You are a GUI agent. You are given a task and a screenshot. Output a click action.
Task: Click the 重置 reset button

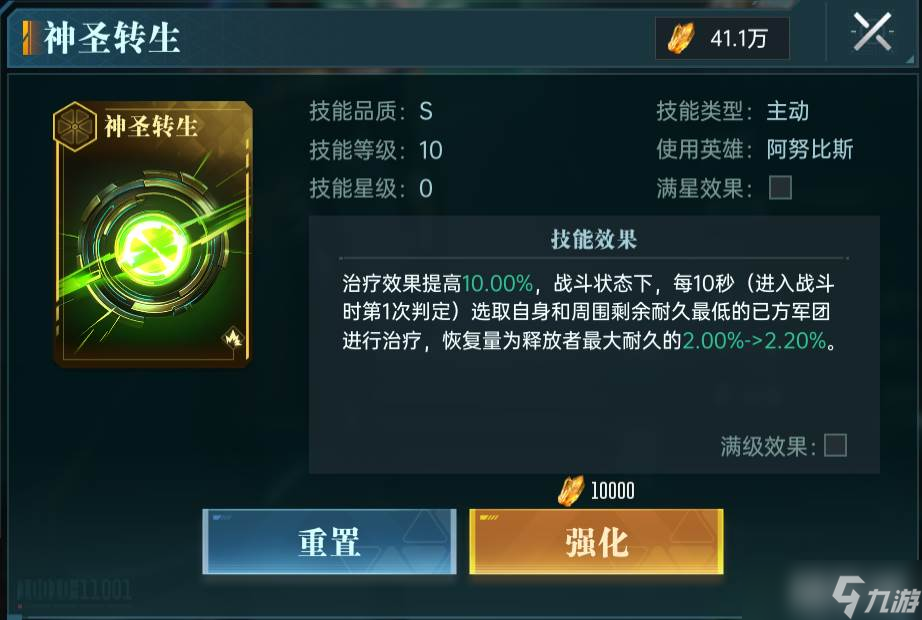[x=329, y=542]
